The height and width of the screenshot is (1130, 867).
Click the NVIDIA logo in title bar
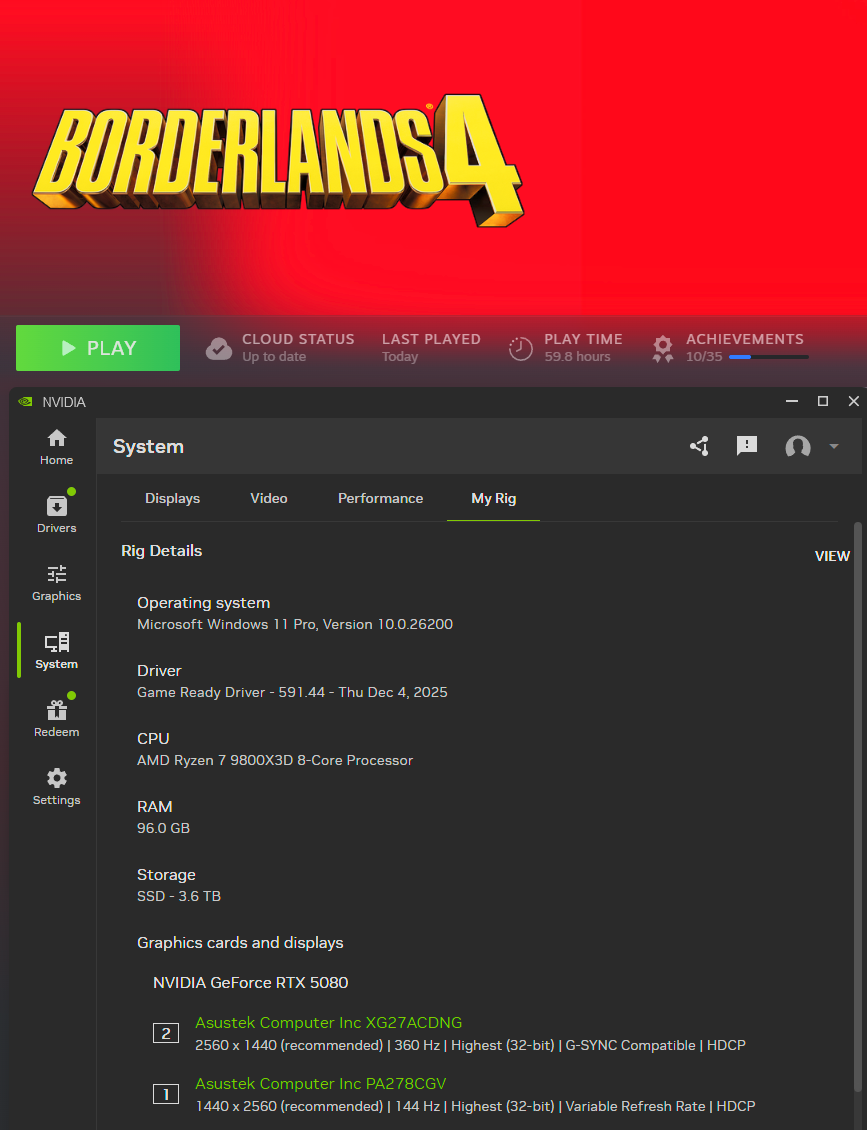[25, 402]
